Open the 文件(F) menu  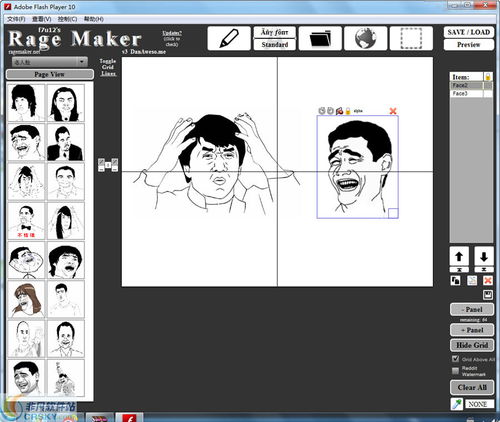pos(16,19)
